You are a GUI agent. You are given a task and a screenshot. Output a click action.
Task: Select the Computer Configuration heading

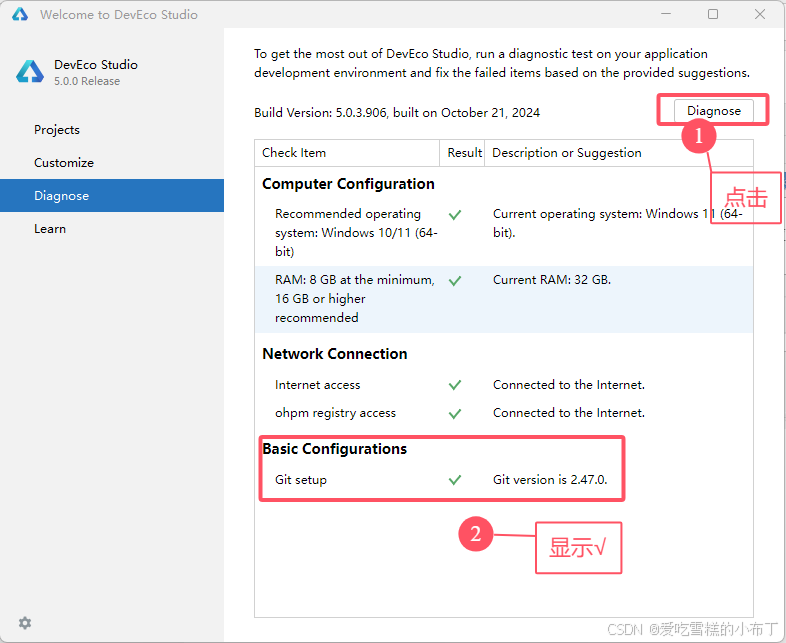pos(348,184)
